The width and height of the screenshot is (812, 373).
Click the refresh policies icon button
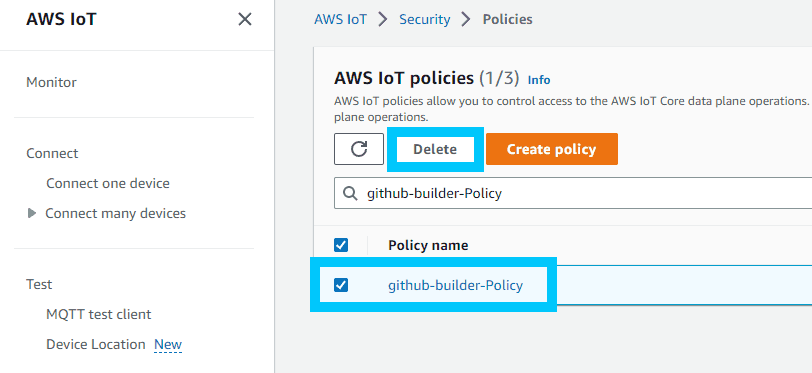359,149
